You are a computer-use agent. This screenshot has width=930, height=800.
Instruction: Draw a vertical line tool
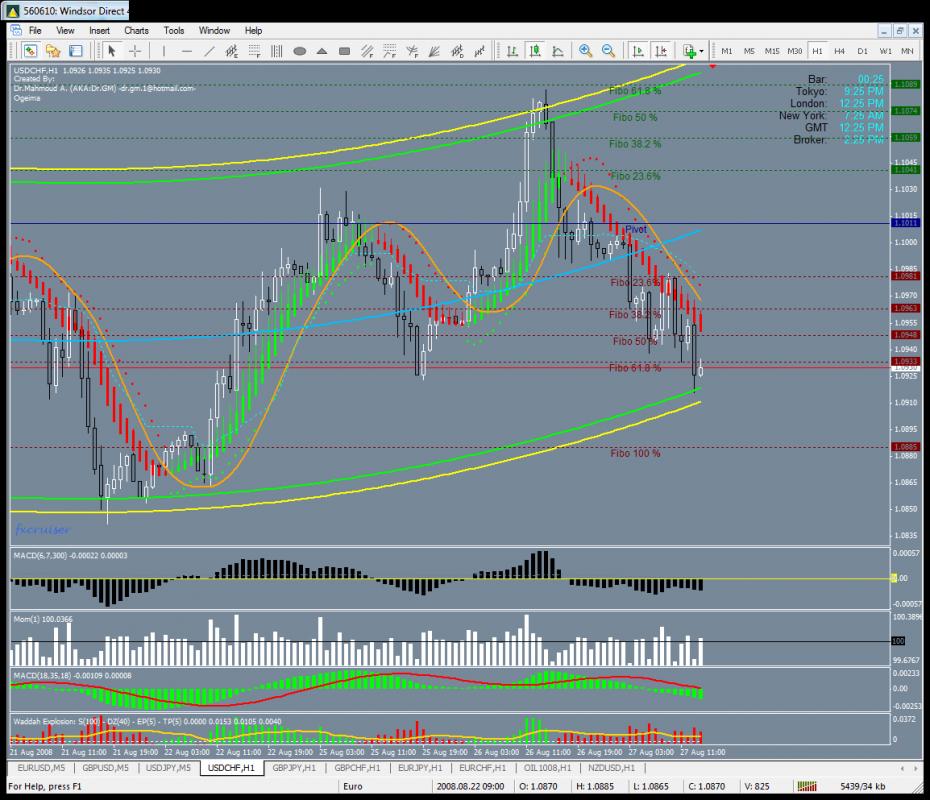(164, 51)
